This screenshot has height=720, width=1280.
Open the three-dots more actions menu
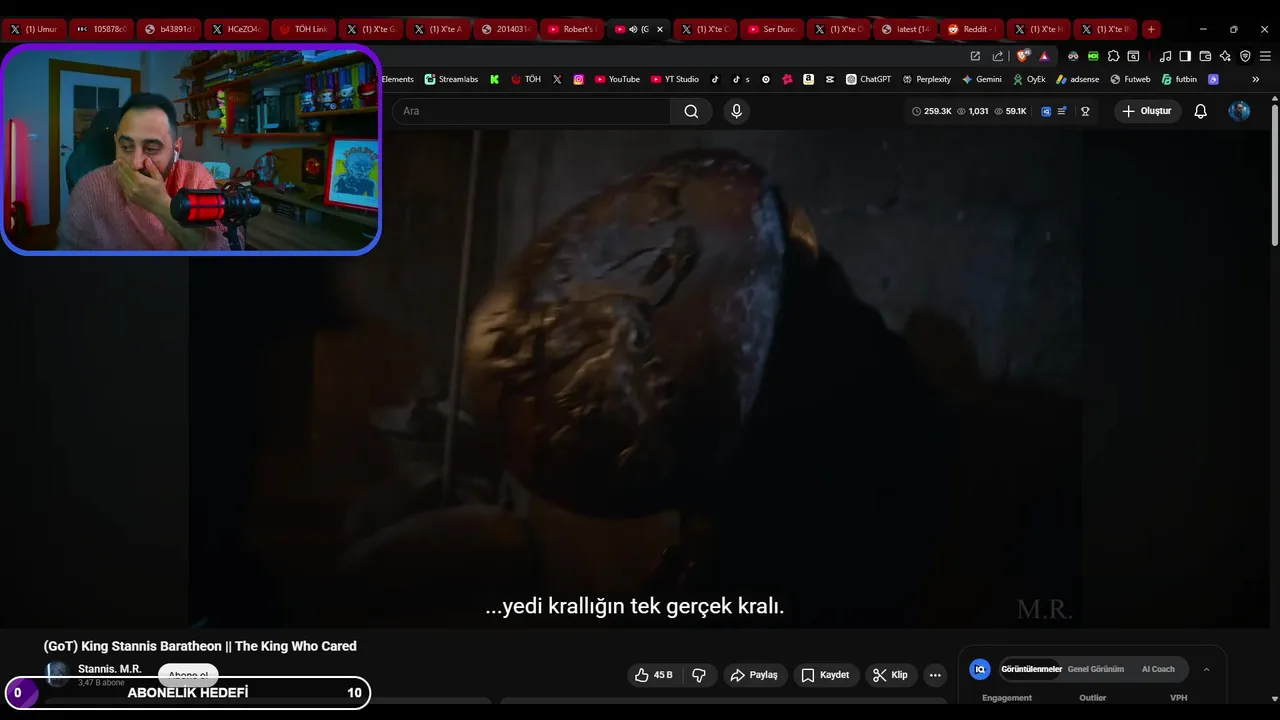tap(935, 675)
